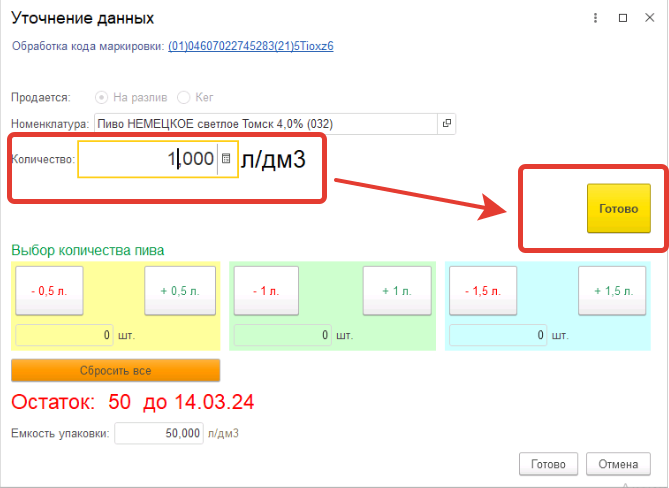The height and width of the screenshot is (488, 669).
Task: Open the marking code link (01)04607022745283
Action: [250, 46]
